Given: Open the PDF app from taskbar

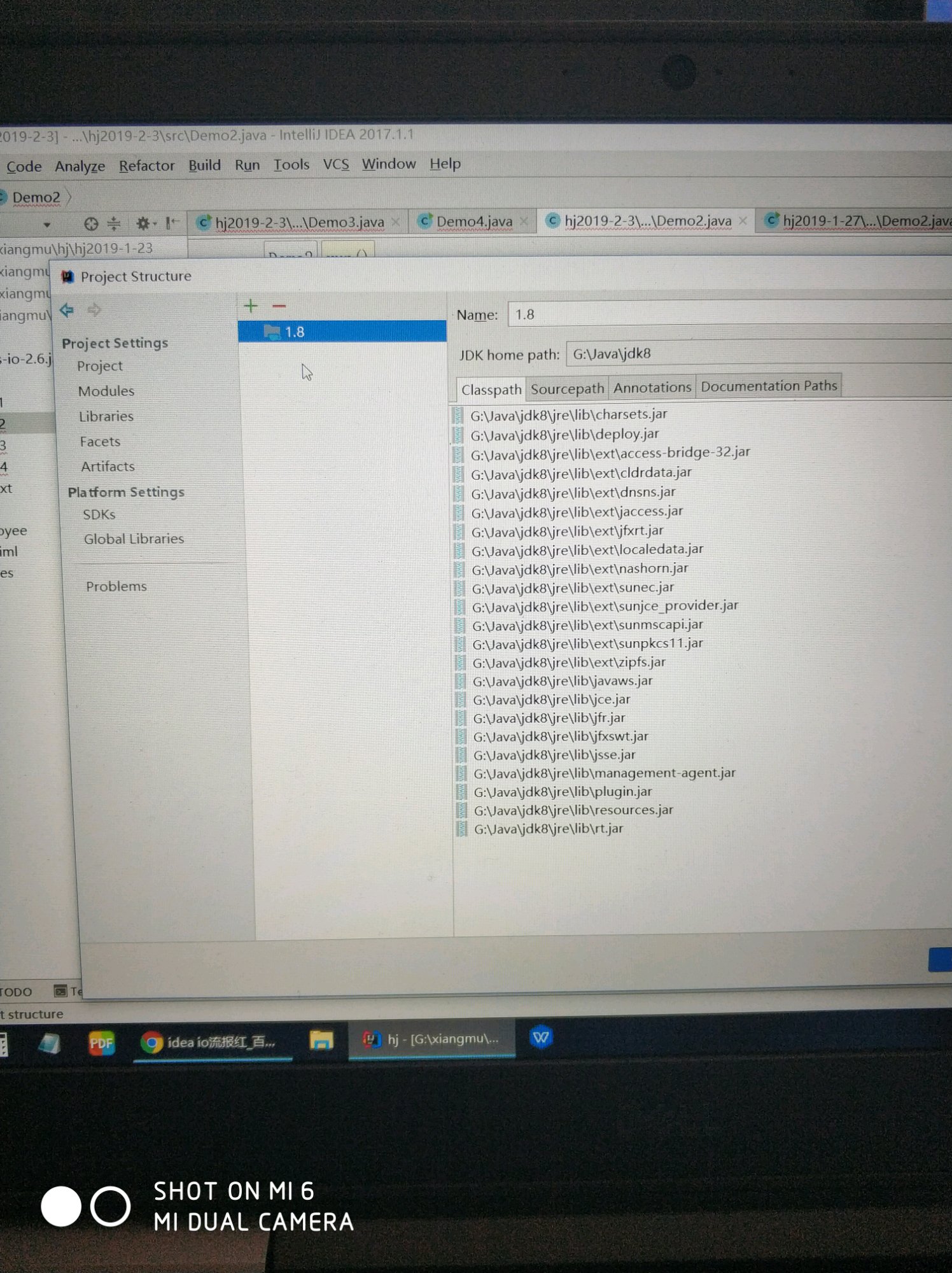Looking at the screenshot, I should [101, 1043].
